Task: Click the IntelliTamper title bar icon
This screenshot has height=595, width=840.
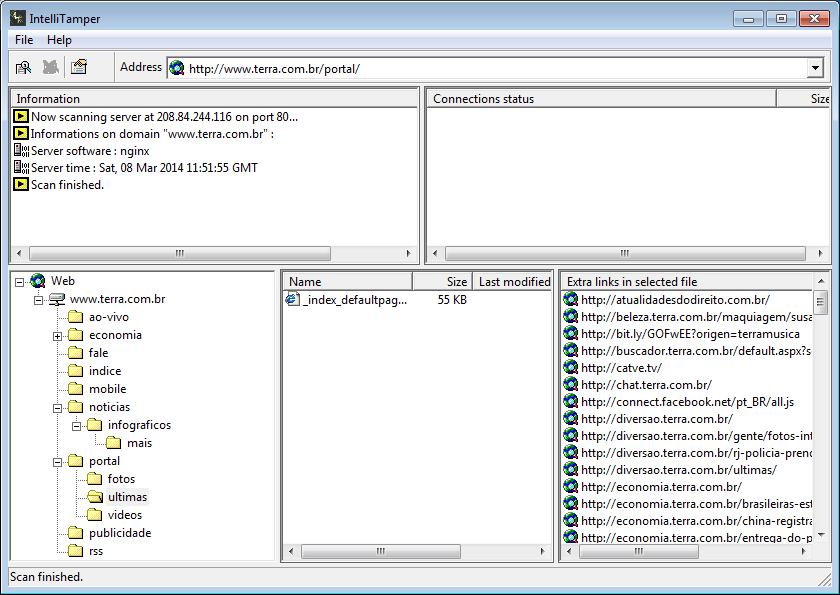Action: [x=18, y=18]
